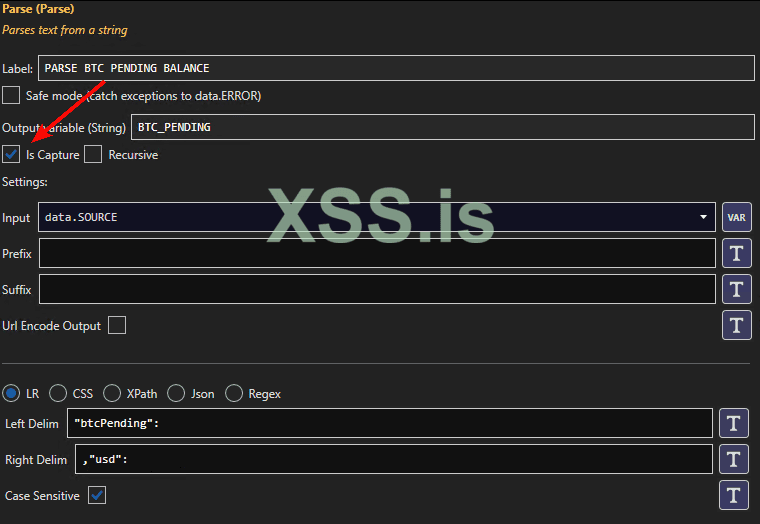Image resolution: width=760 pixels, height=524 pixels.
Task: Click the empty Suffix input field
Action: click(x=377, y=289)
